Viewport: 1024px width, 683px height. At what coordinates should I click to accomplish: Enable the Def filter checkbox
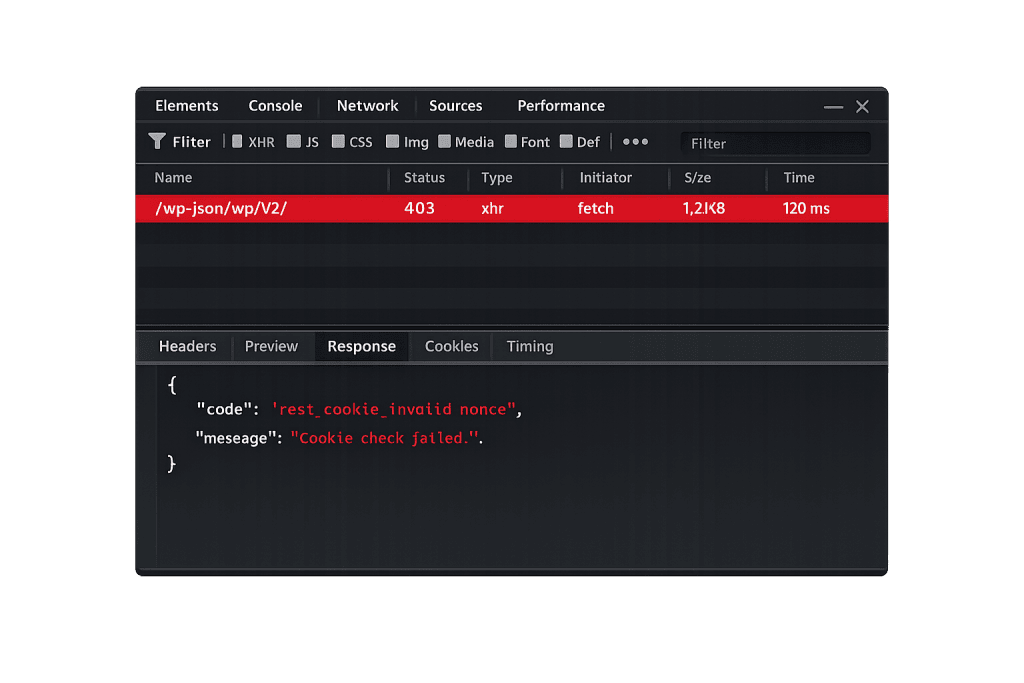[x=566, y=142]
